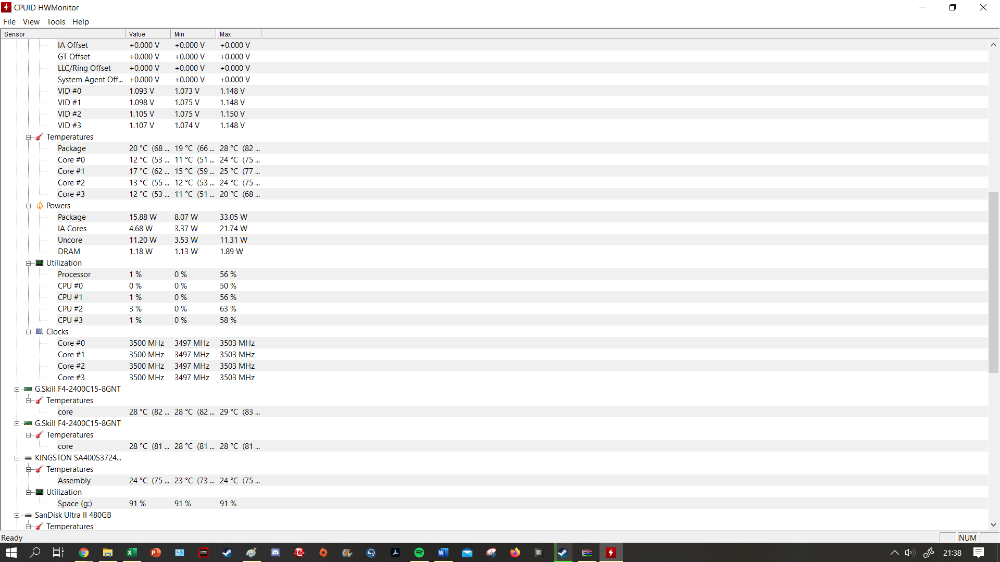Show hidden system tray icons

click(894, 553)
